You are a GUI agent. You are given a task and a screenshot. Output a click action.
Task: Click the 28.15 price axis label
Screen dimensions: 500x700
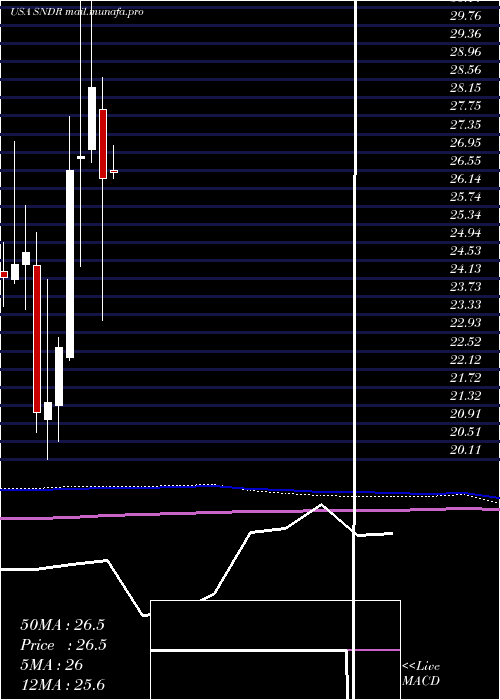pyautogui.click(x=466, y=88)
